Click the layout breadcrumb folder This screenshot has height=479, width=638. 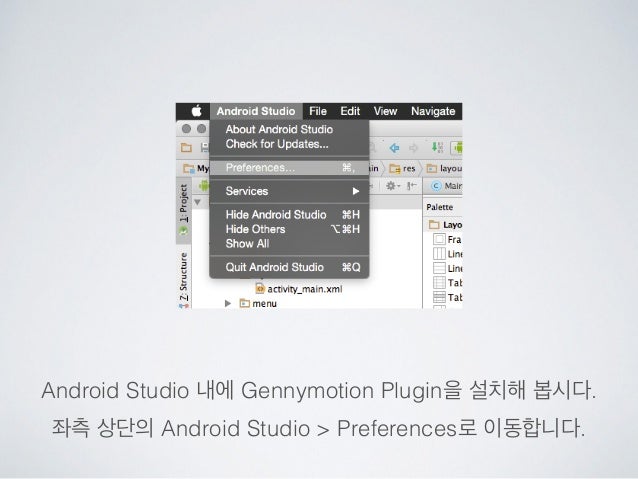click(x=444, y=168)
